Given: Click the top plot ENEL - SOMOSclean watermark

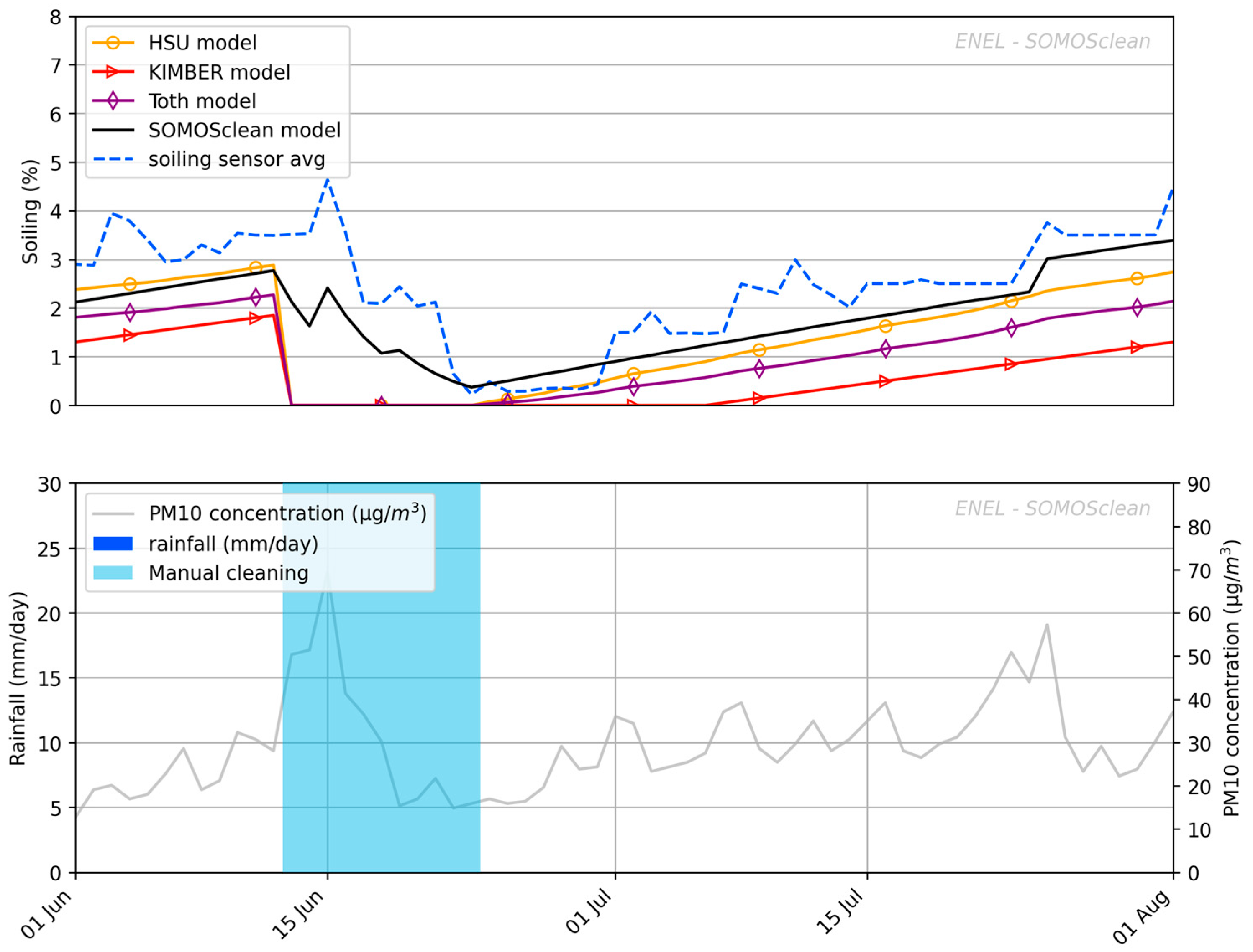Looking at the screenshot, I should [1053, 42].
